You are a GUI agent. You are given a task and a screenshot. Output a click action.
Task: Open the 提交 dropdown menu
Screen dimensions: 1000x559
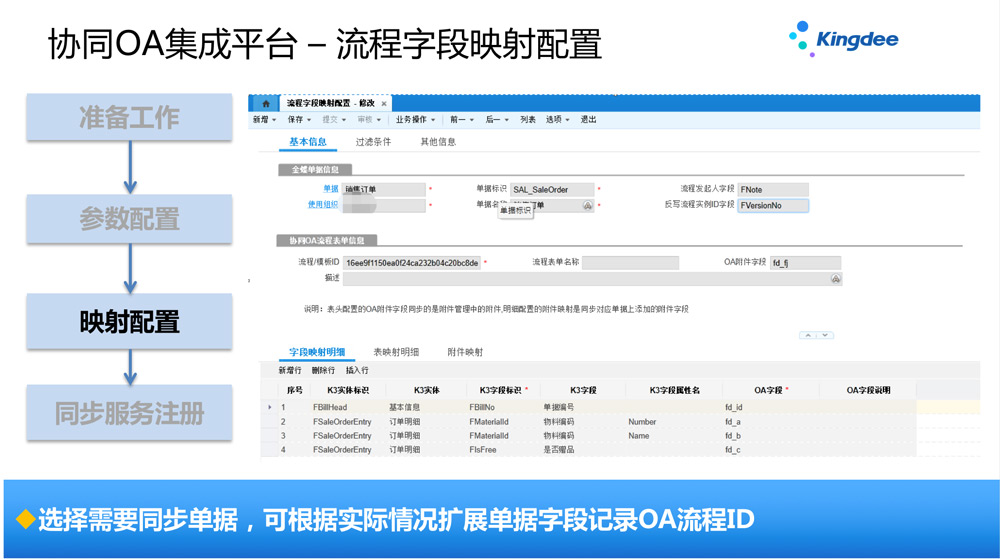coord(334,119)
